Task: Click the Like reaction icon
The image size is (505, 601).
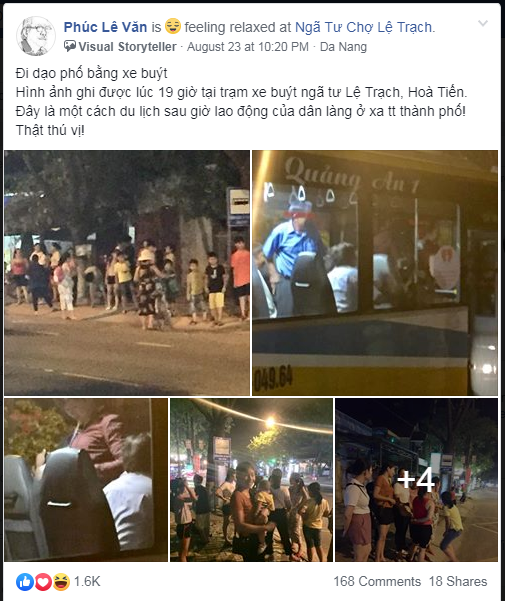Action: 25,582
